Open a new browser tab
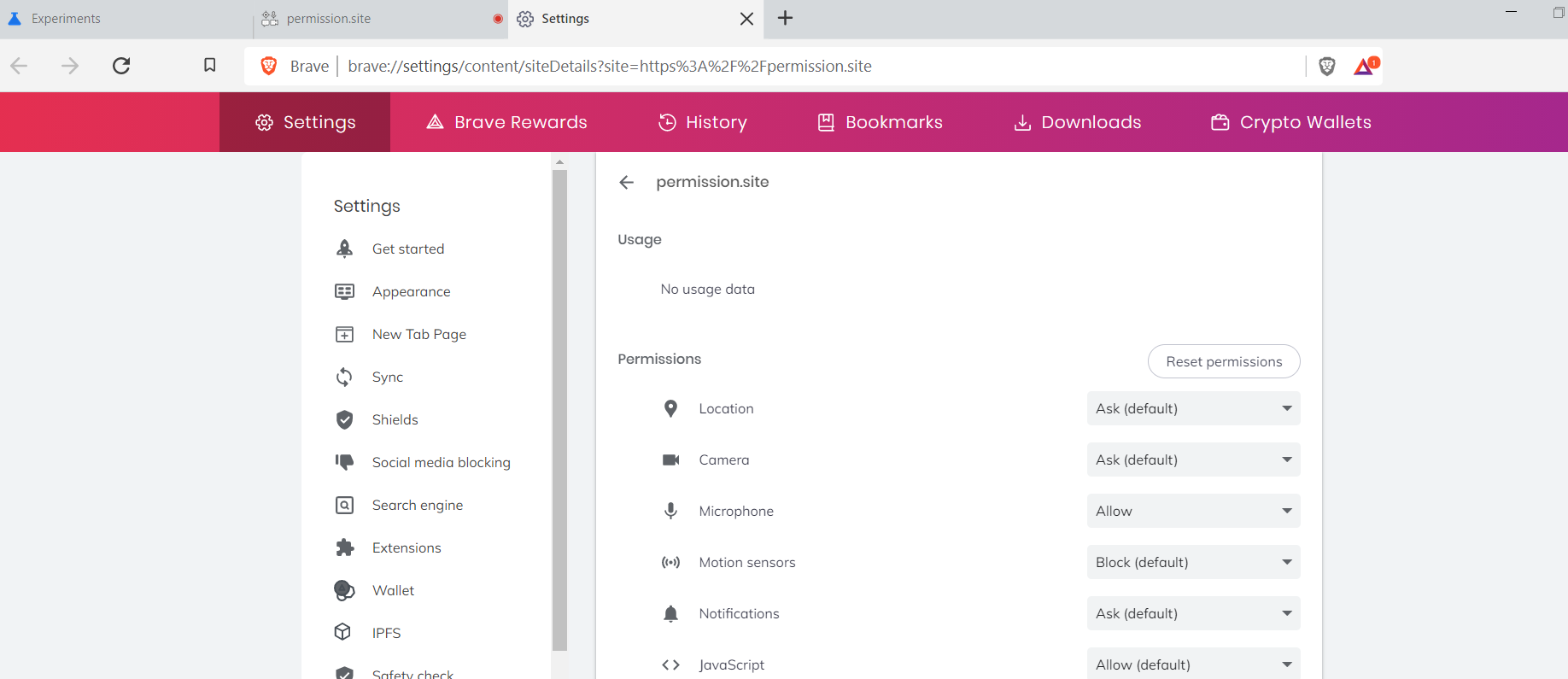Screen dimensions: 1568x679 (x=786, y=18)
